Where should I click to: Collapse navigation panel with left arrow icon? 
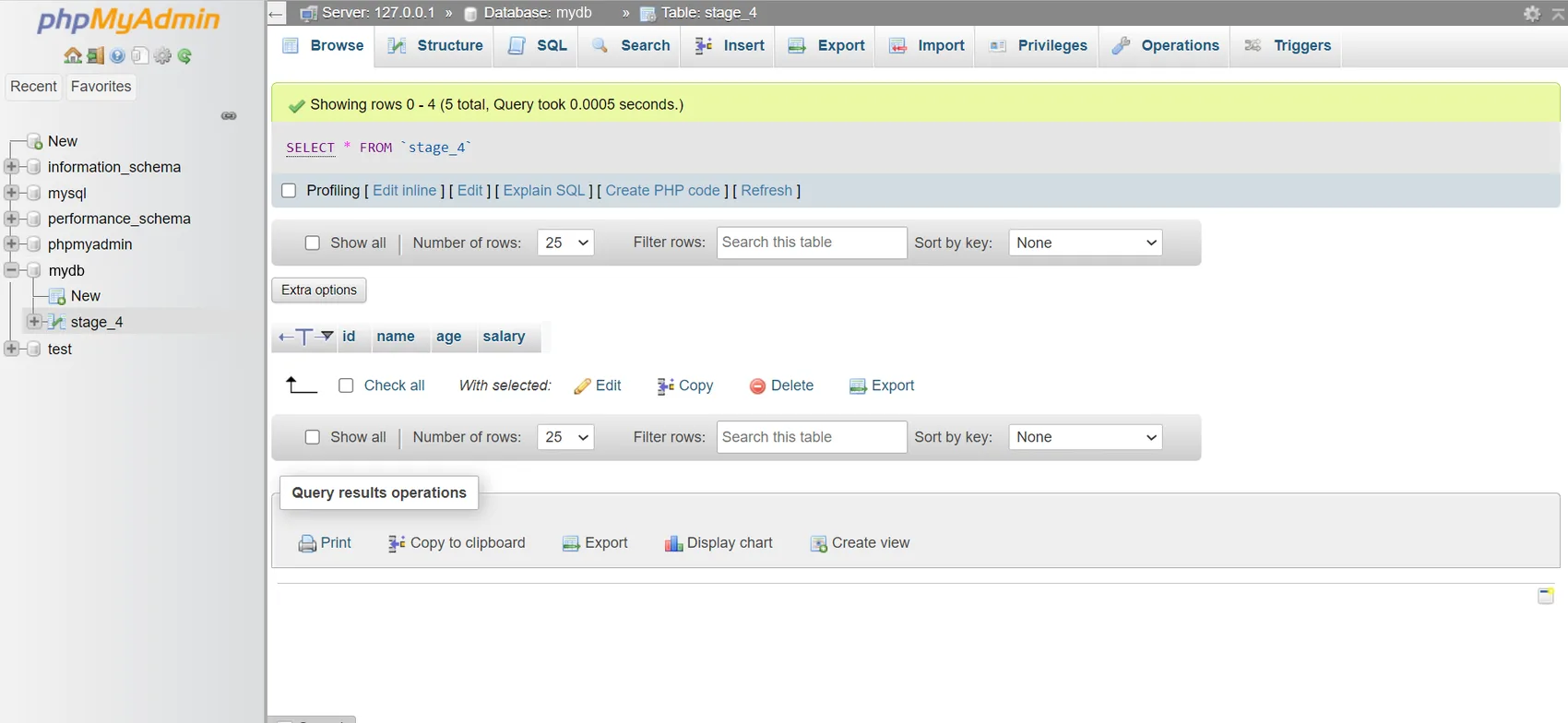point(276,14)
